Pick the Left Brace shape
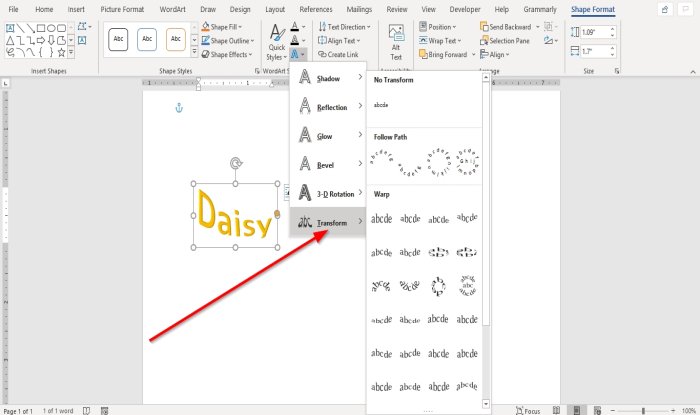This screenshot has width=700, height=415. tap(41, 52)
